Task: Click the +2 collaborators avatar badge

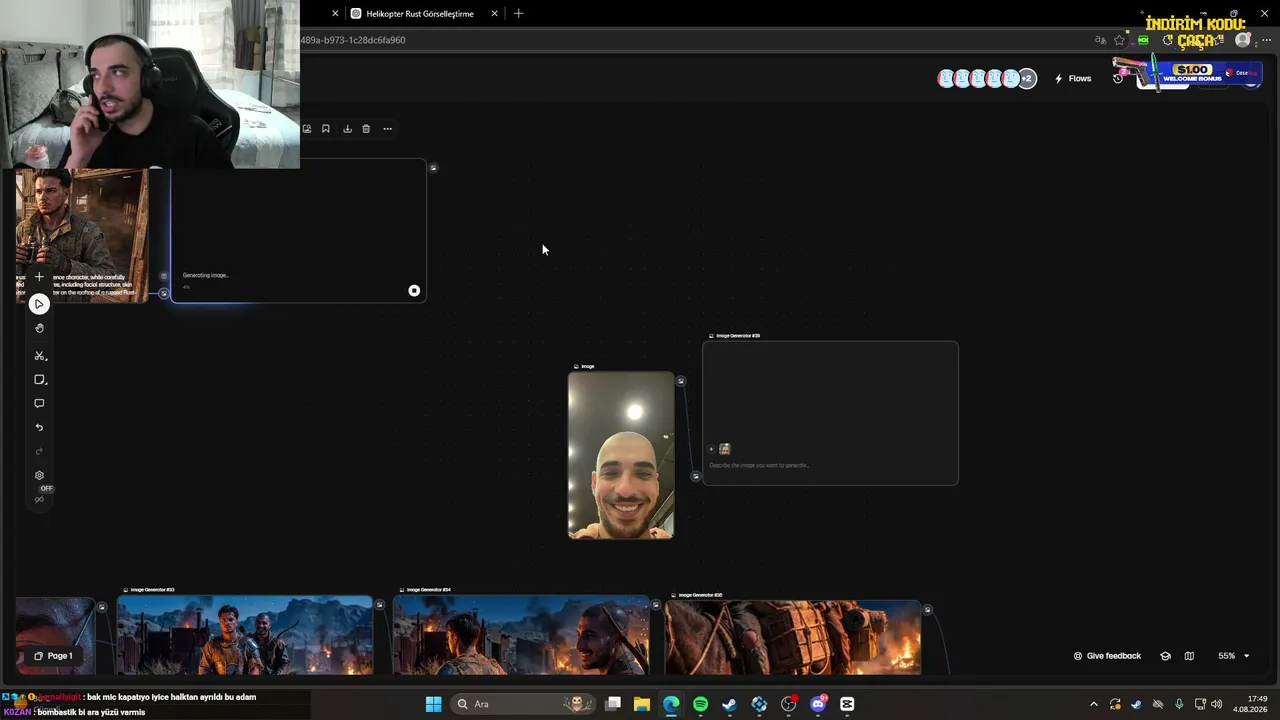Action: tap(1027, 79)
